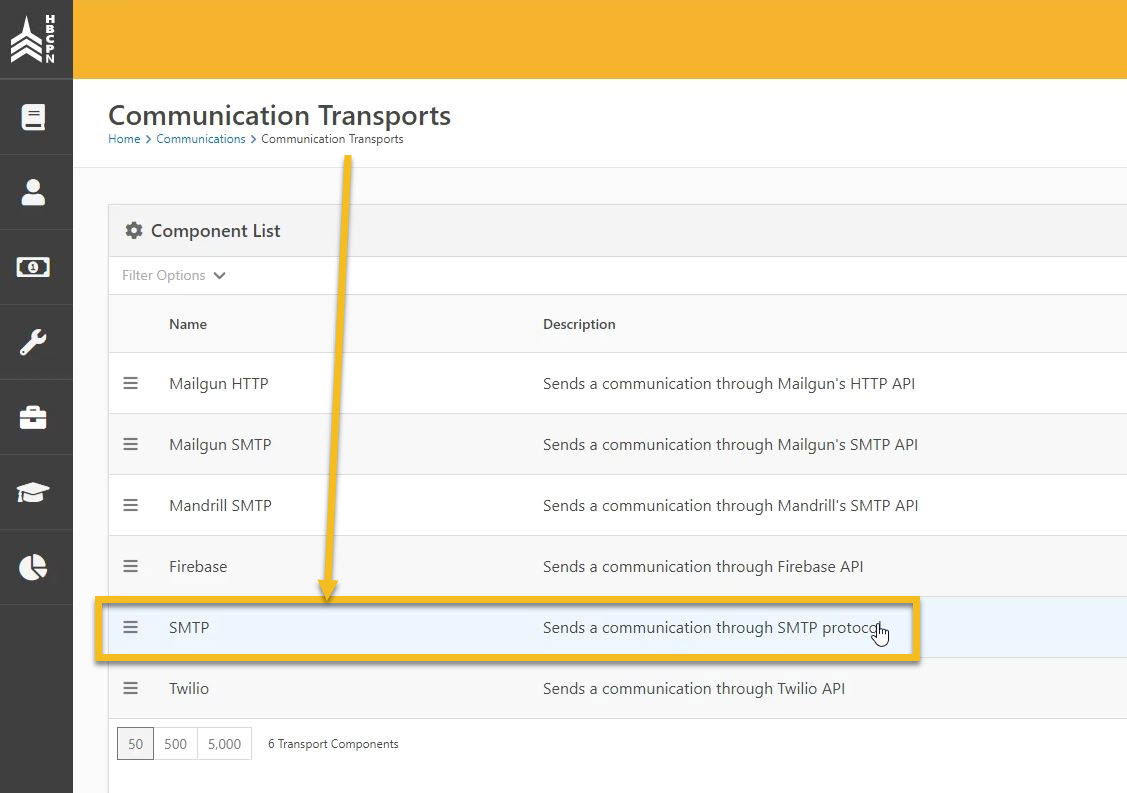Click 'Communication Transports' breadcrumb text
The image size is (1127, 793).
pyautogui.click(x=332, y=139)
